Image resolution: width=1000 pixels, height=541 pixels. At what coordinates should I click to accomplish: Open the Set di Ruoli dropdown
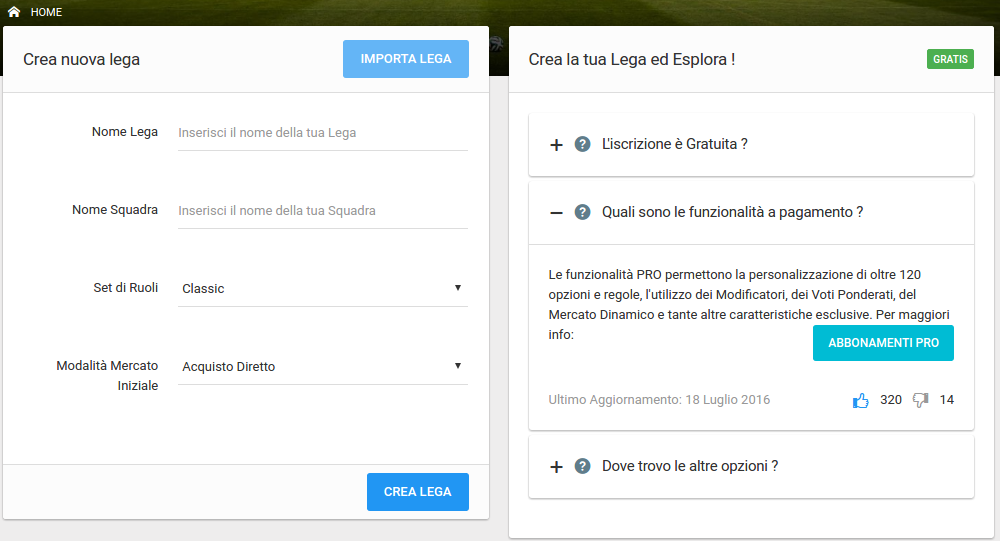click(322, 288)
